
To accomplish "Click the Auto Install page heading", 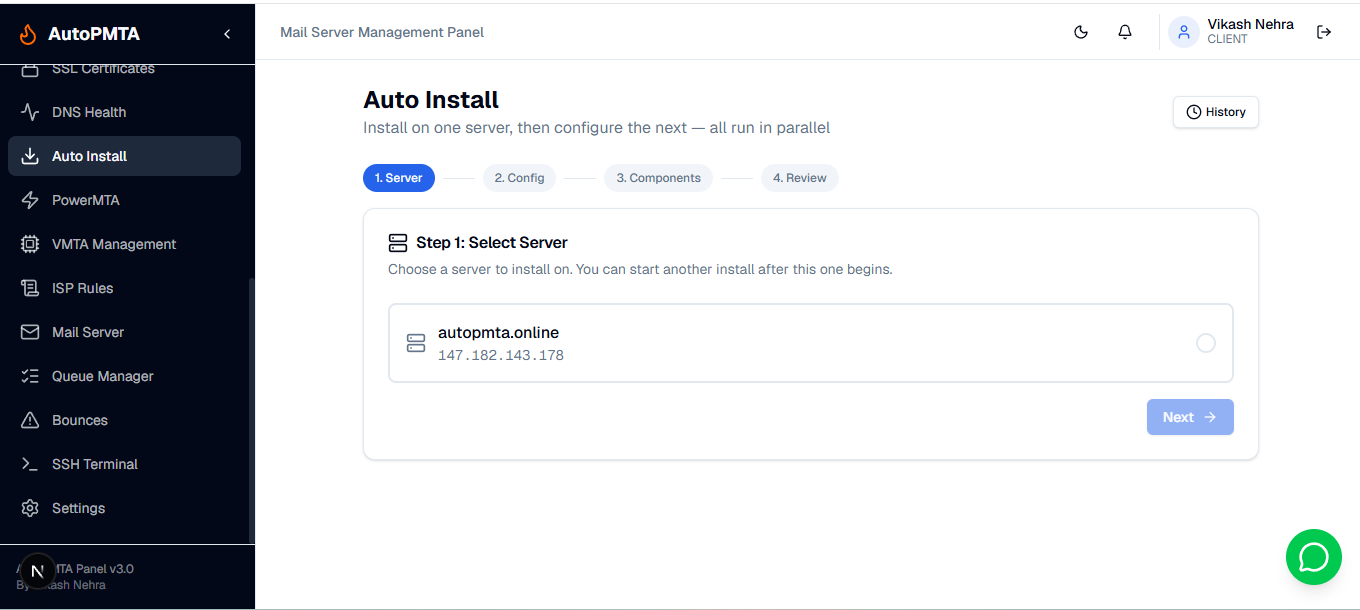I will pyautogui.click(x=431, y=100).
